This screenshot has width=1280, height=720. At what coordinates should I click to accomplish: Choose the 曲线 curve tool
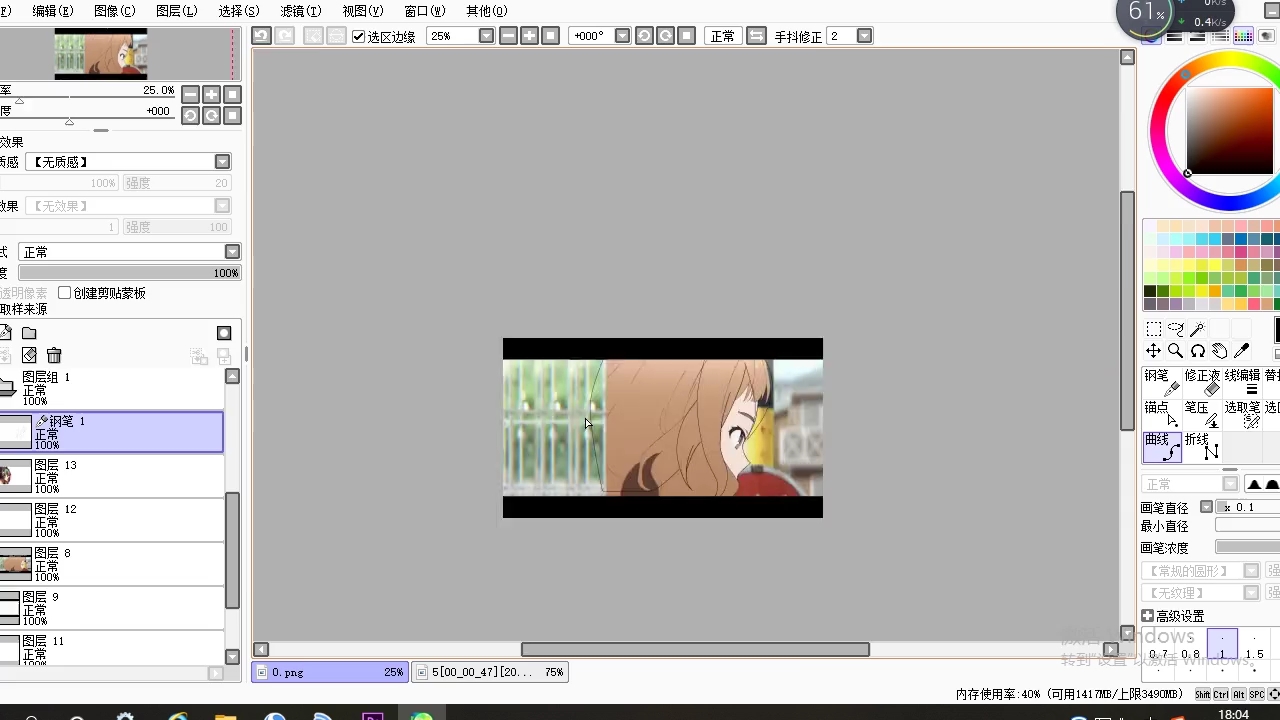point(1162,446)
